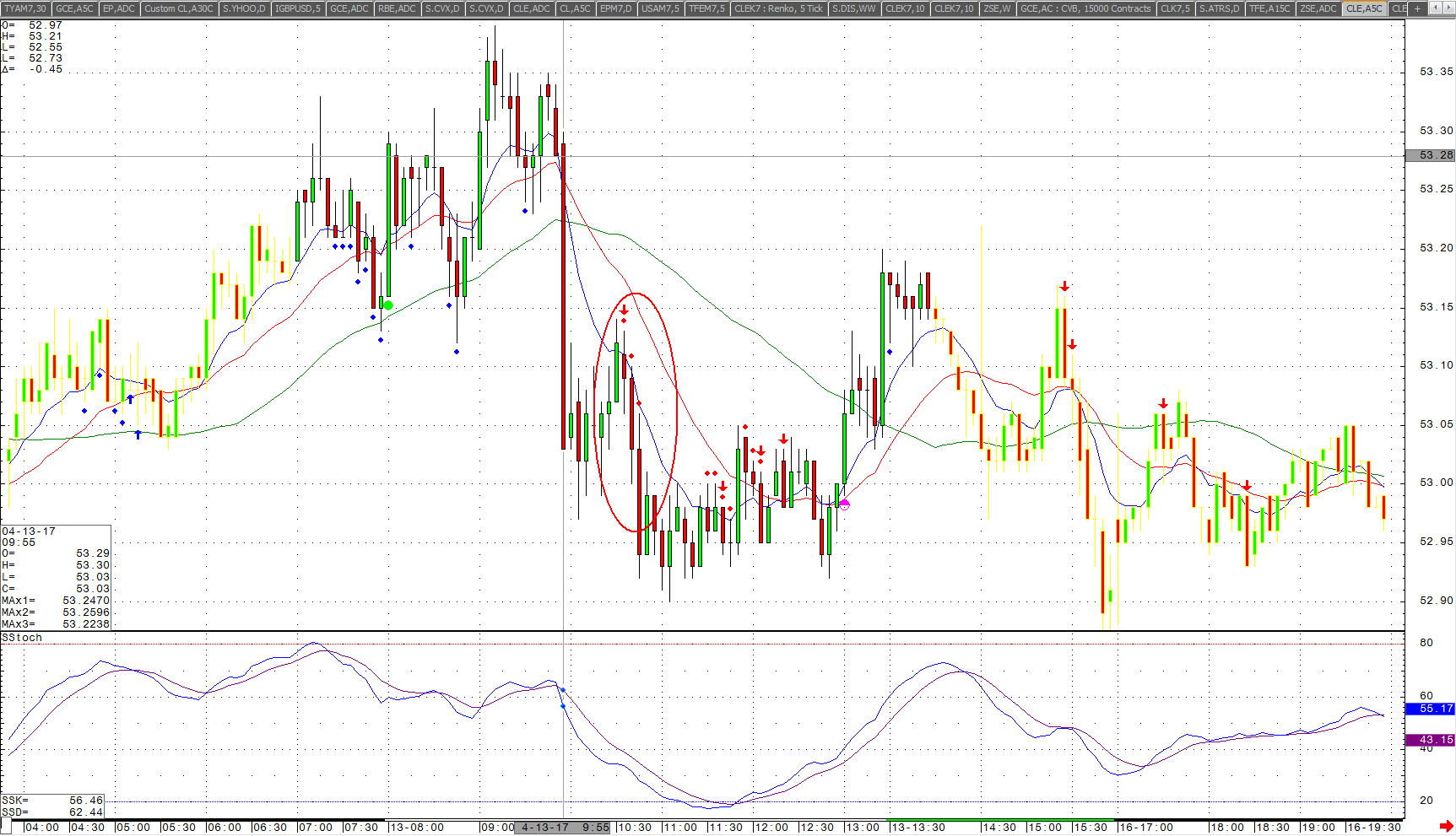
Task: Click the 53.35 price scale label
Action: coord(1436,72)
